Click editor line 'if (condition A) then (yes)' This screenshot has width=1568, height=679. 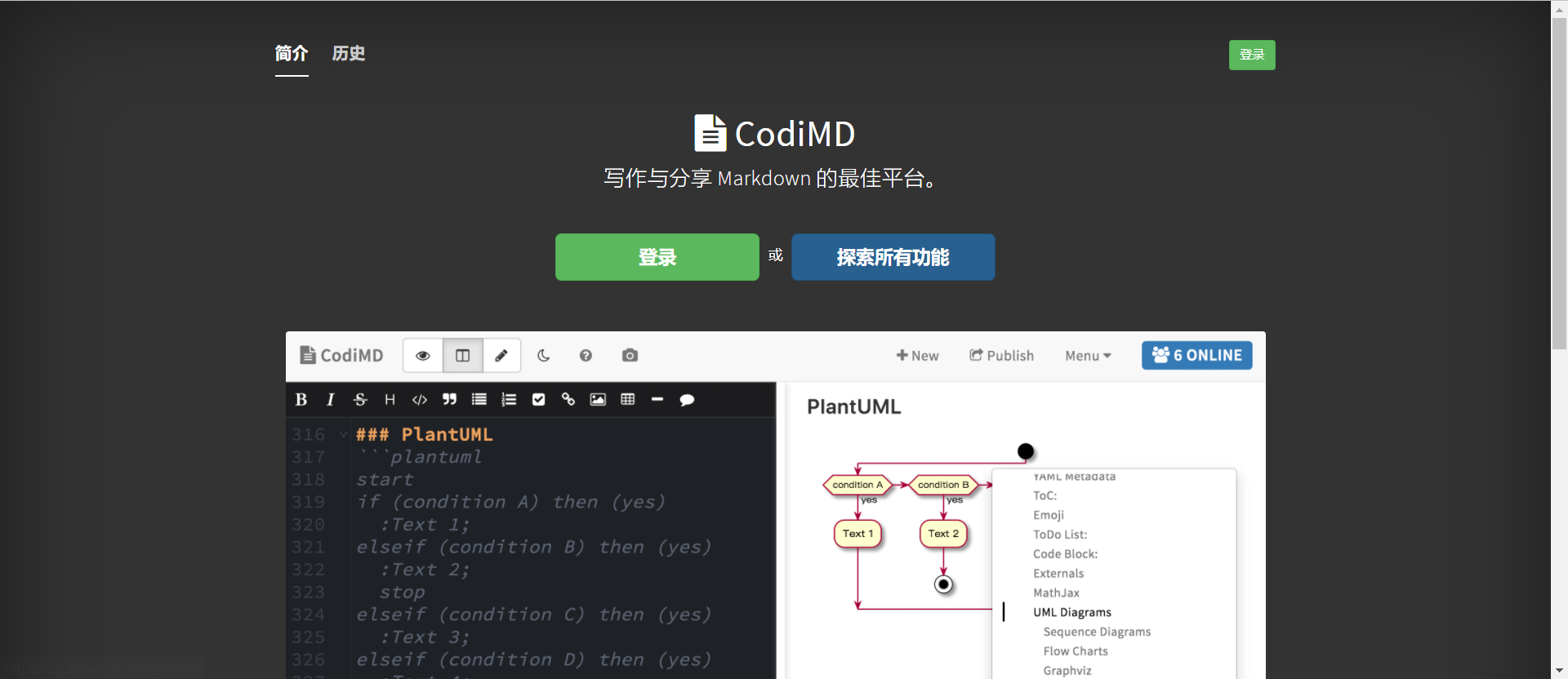(x=510, y=502)
